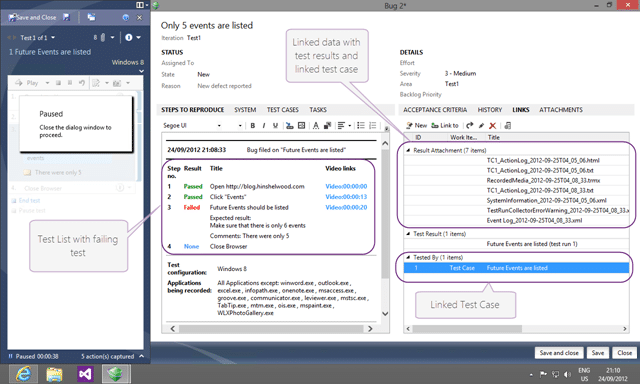Switch to the Tasks tab
640x384 pixels.
coord(318,110)
